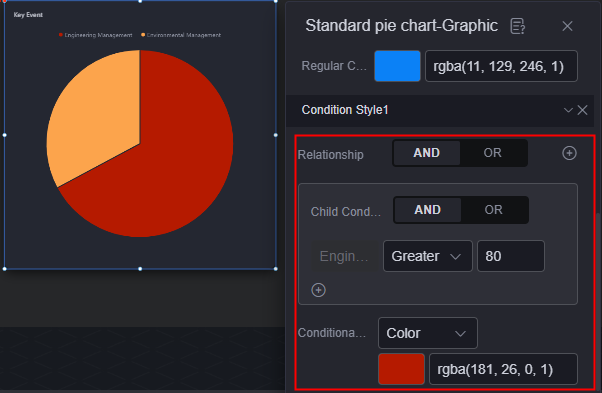This screenshot has width=602, height=393.
Task: Toggle Environmental Management legend item
Action: (x=181, y=35)
